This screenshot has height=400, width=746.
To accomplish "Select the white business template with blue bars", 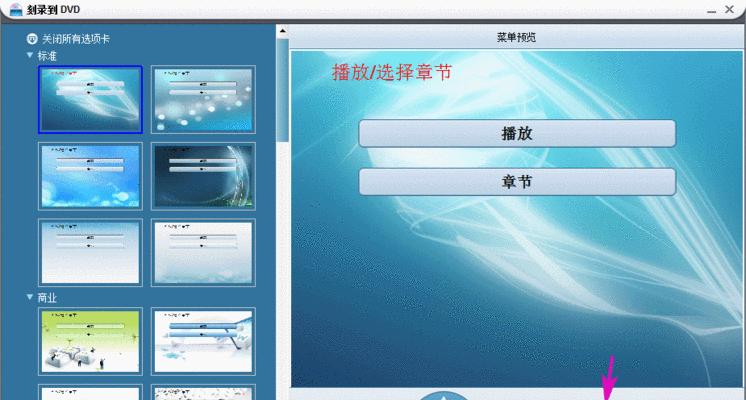I will click(x=203, y=341).
